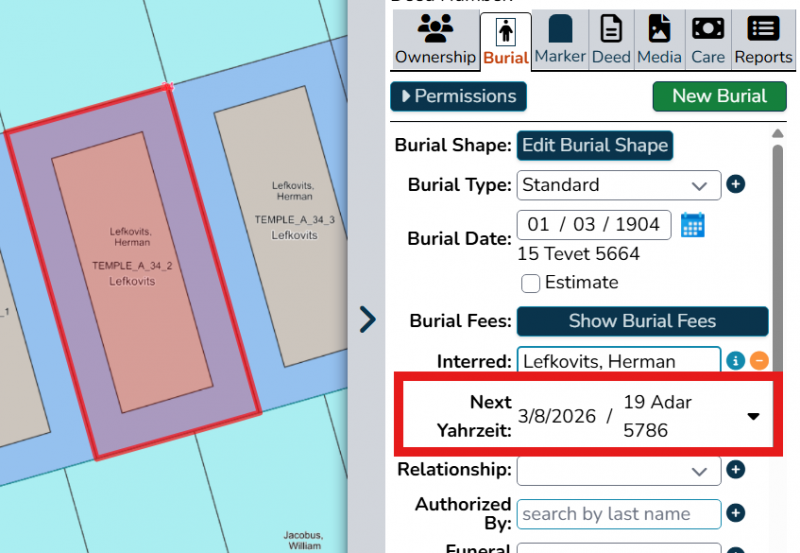Click Edit Burial Shape button
This screenshot has width=800, height=553.
point(595,145)
